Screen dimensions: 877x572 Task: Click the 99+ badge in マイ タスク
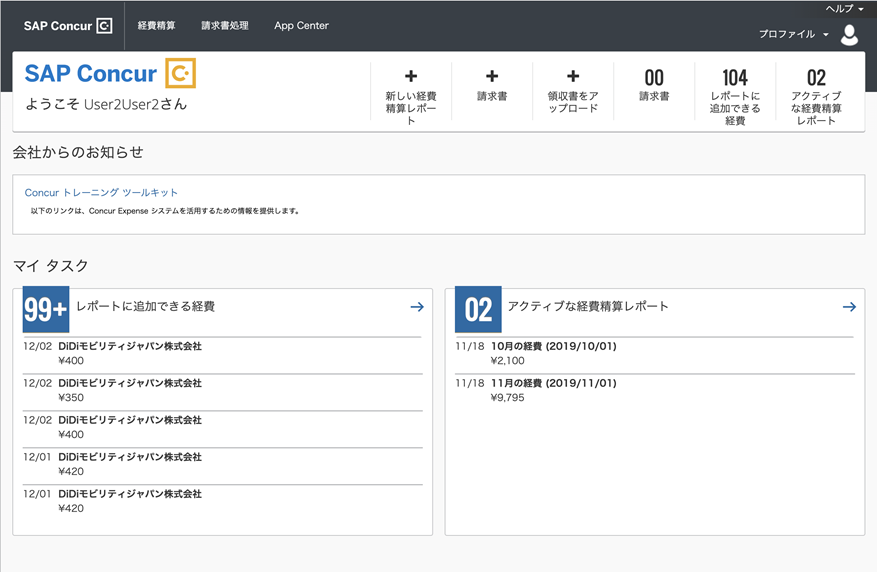pyautogui.click(x=46, y=309)
